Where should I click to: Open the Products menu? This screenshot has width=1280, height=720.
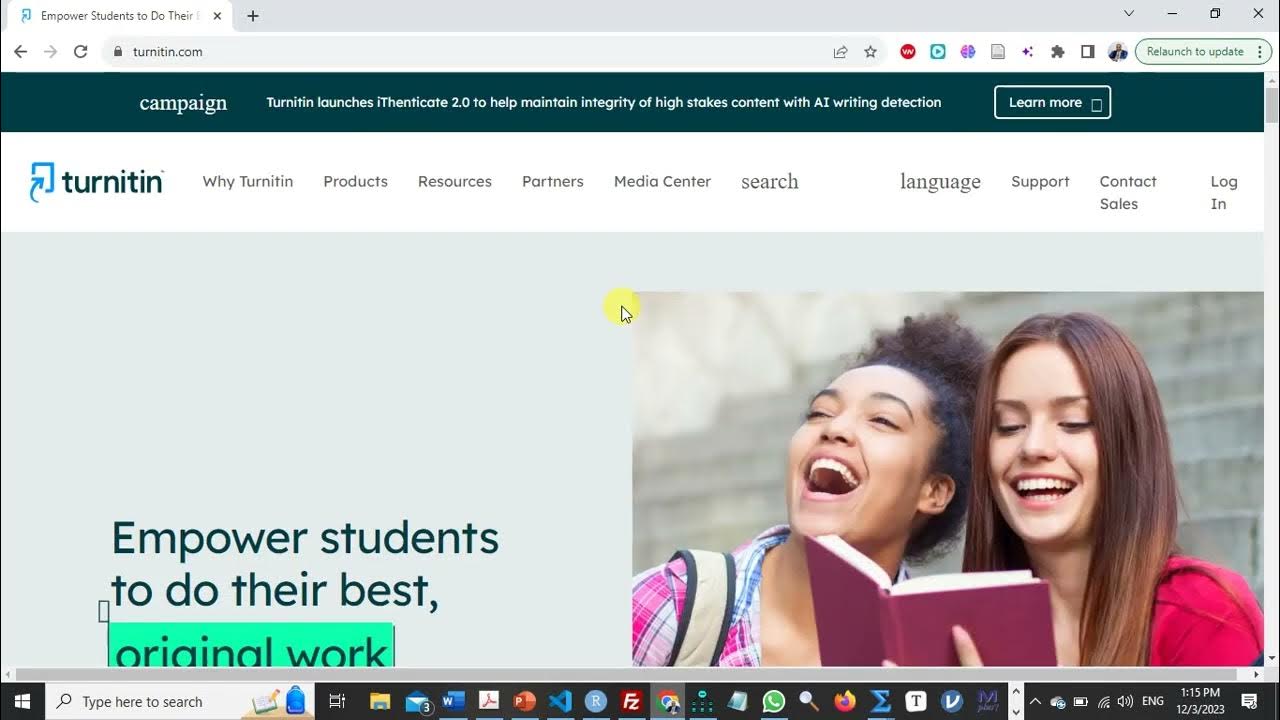coord(355,181)
